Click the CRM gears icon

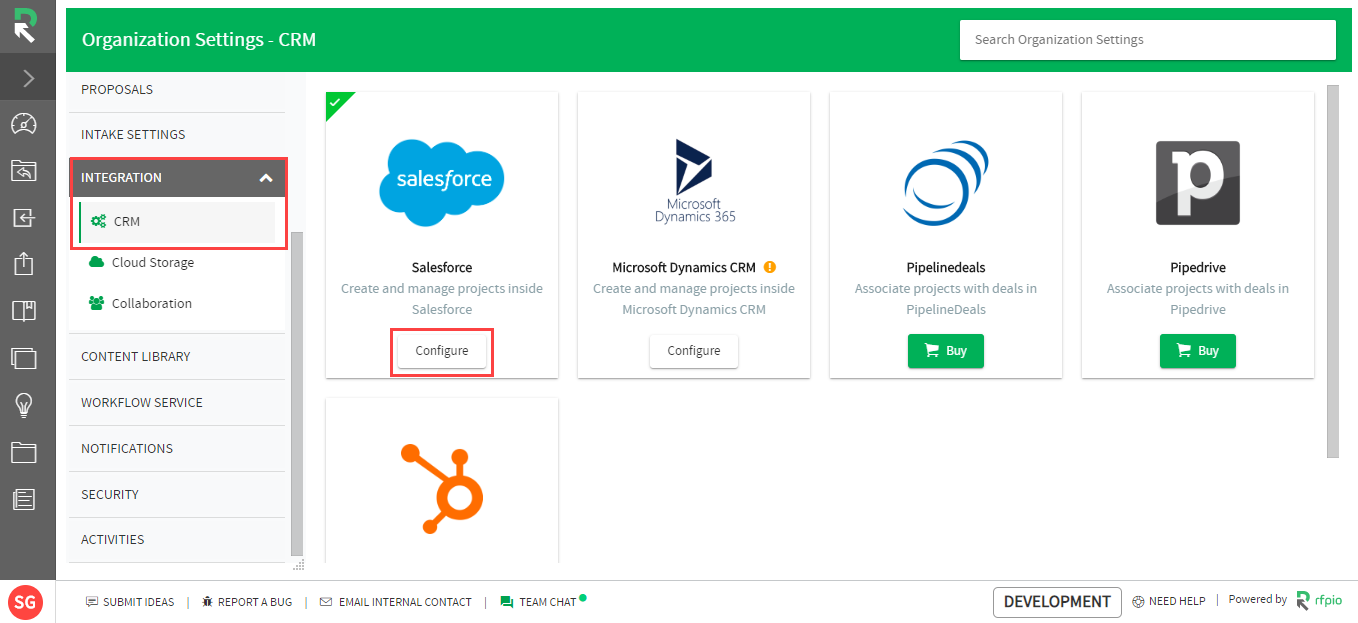[98, 221]
